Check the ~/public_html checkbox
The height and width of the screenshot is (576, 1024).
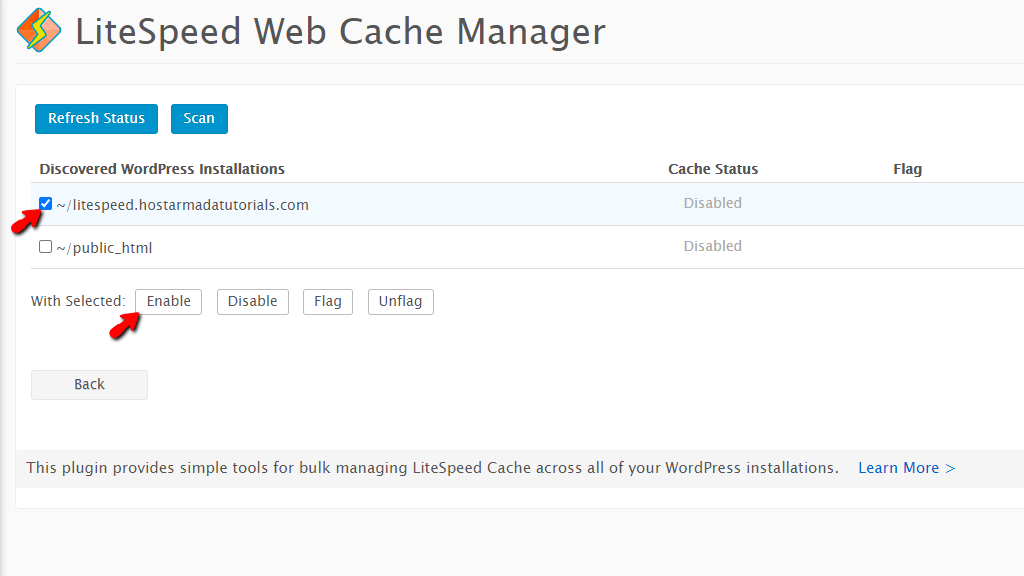[45, 247]
